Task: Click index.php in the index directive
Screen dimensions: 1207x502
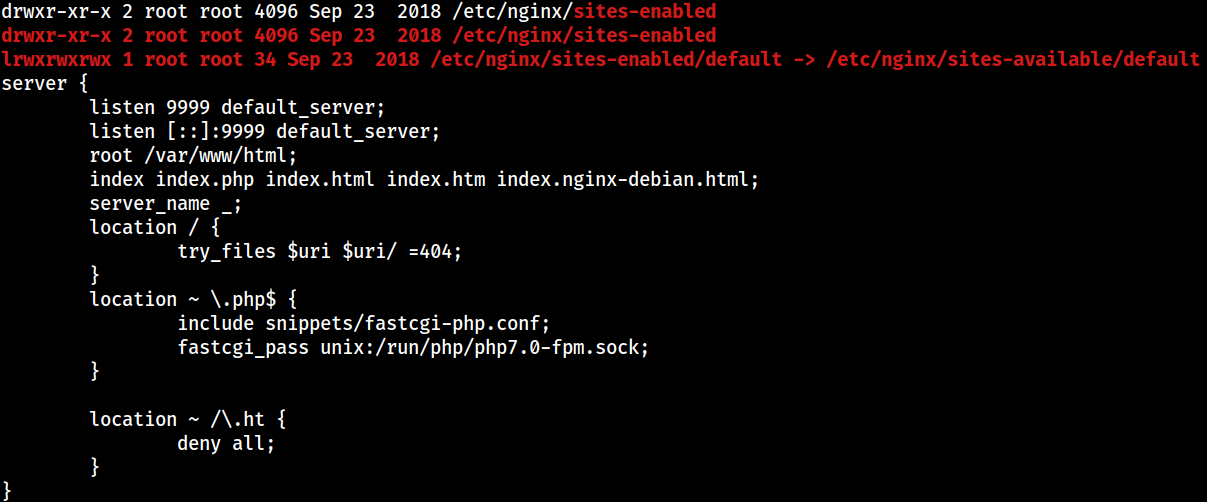Action: 205,179
